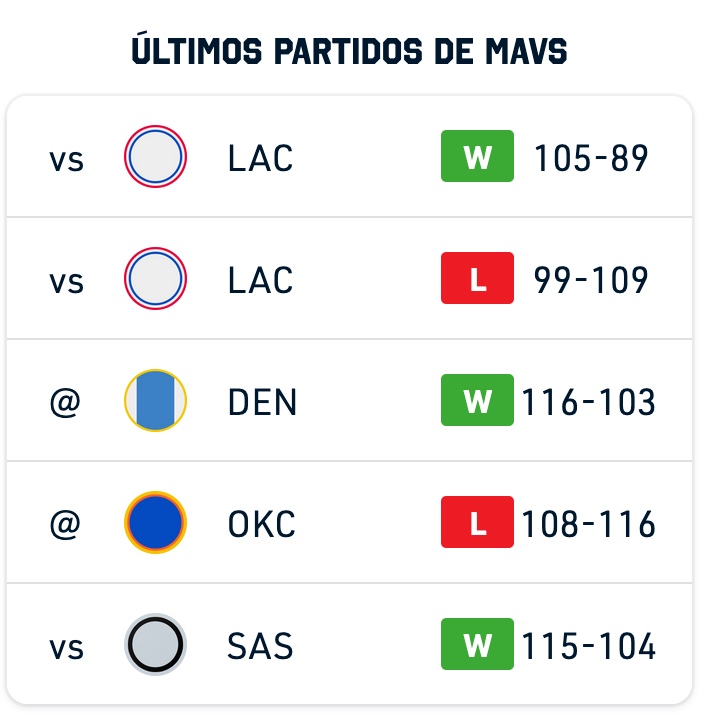The width and height of the screenshot is (702, 718).
Task: Select the Oklahoma City Thunder team logo
Action: [x=155, y=522]
